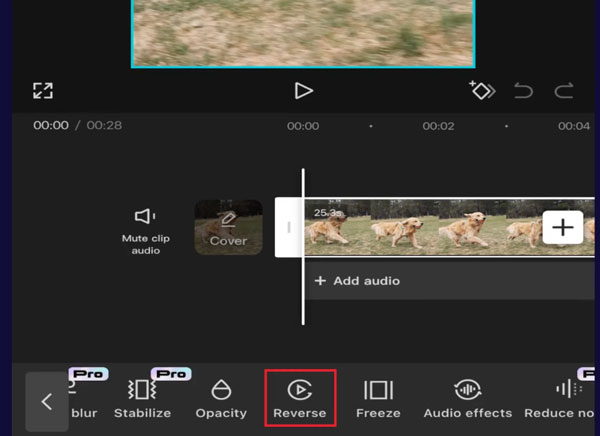
Task: Play the video preview
Action: (x=304, y=91)
